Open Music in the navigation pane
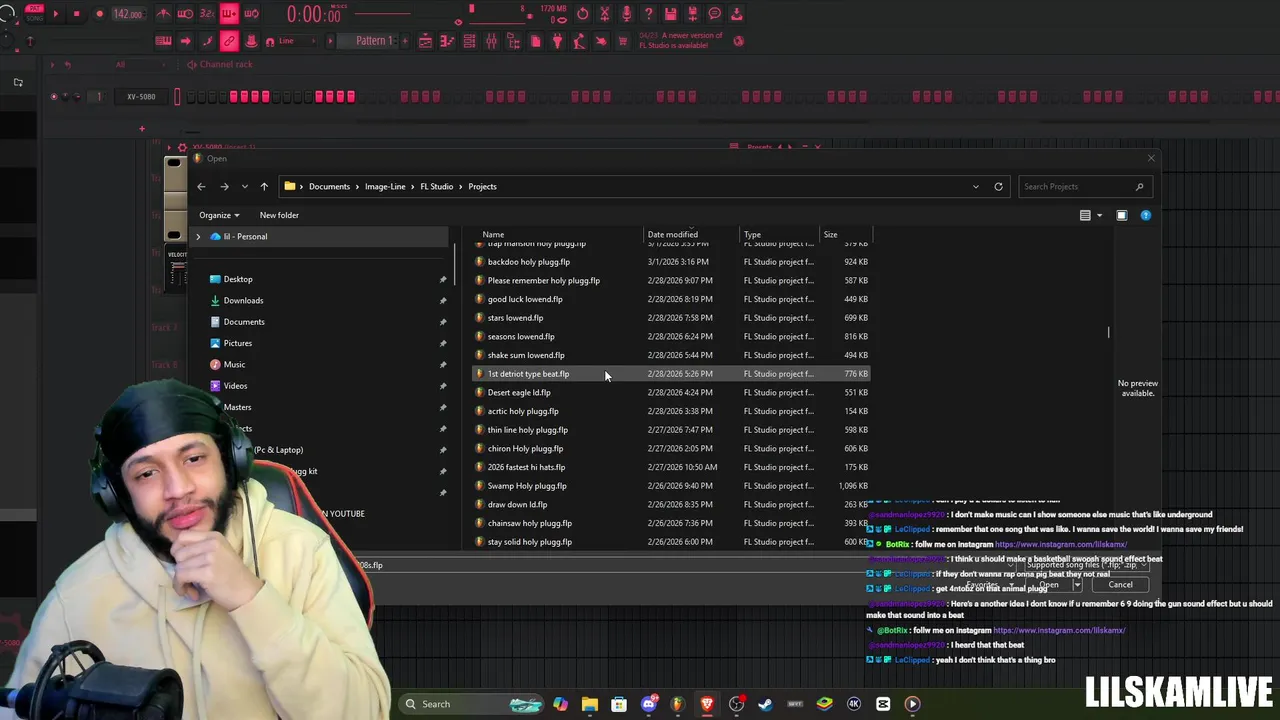Image resolution: width=1280 pixels, height=720 pixels. pyautogui.click(x=234, y=364)
